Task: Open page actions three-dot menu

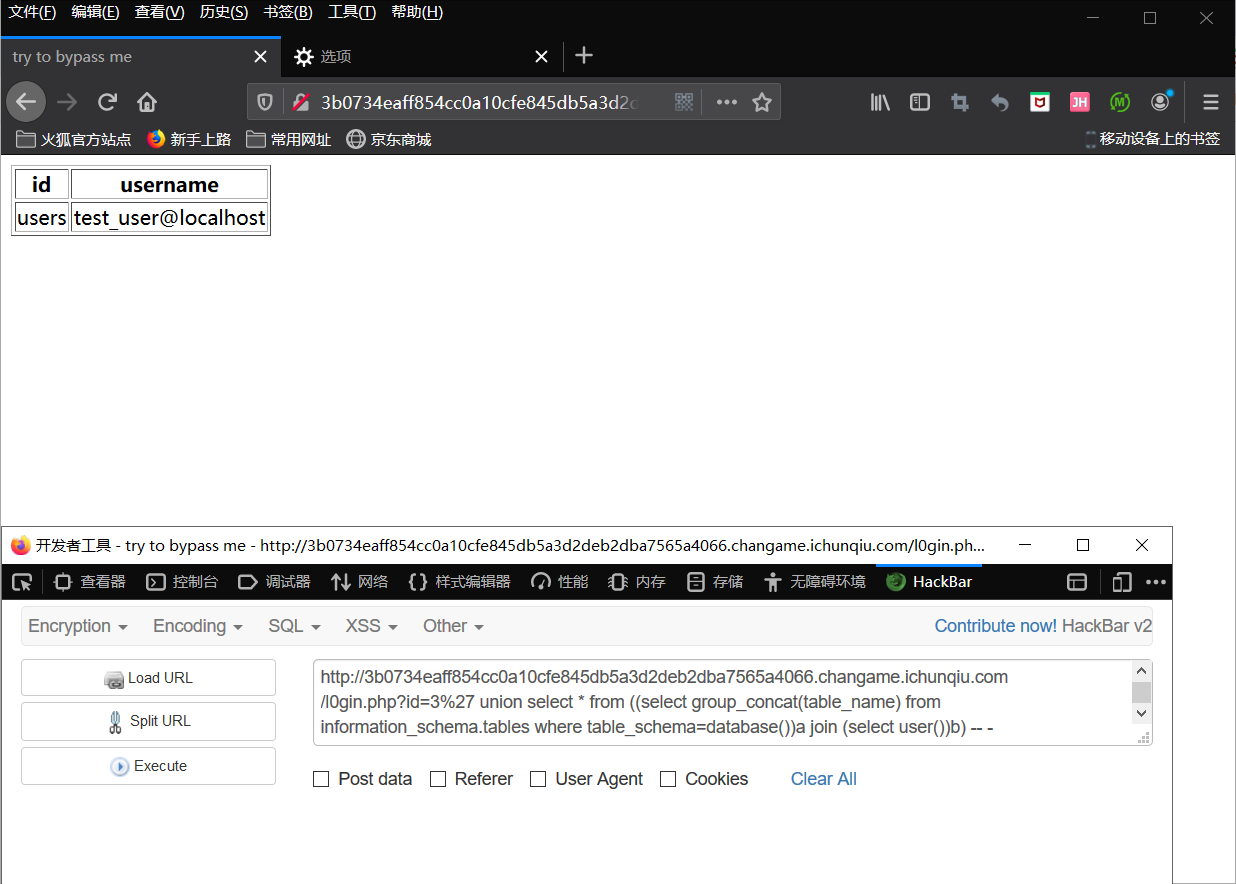Action: click(x=727, y=102)
